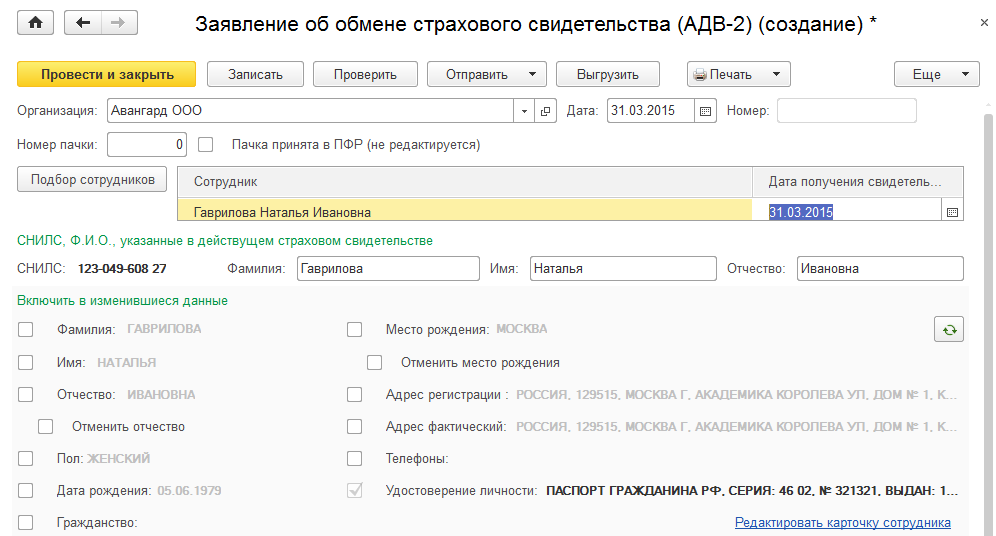Toggle Пачка принята в ПФР checkbox
Viewport: 996px width, 536px height.
tap(206, 145)
